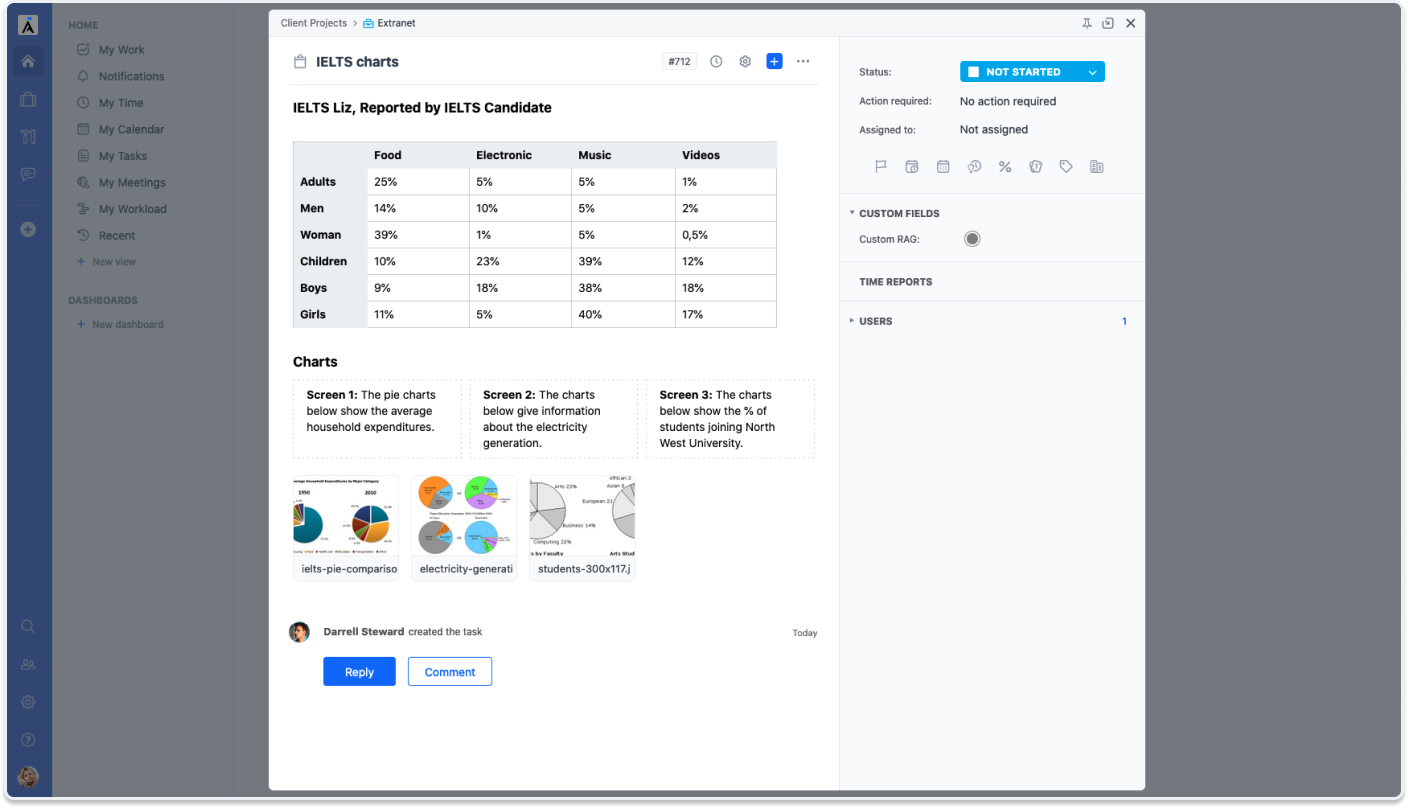Click the blue plus button in task header
The image size is (1408, 808).
(x=774, y=62)
